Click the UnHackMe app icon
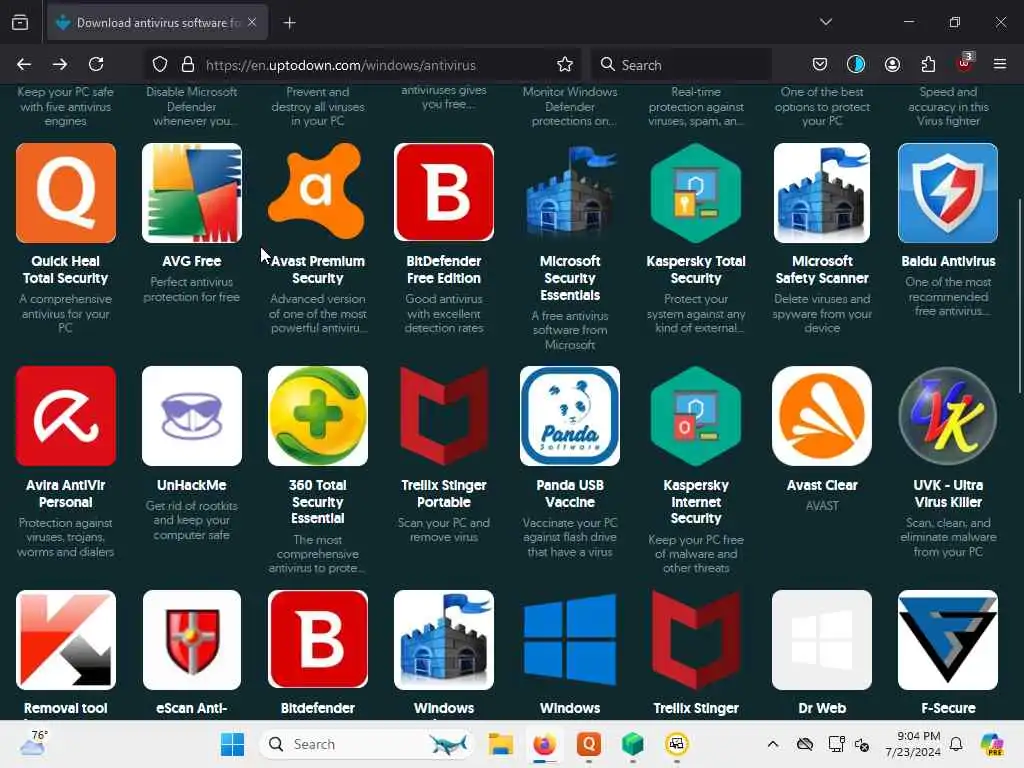1024x768 pixels. [192, 416]
